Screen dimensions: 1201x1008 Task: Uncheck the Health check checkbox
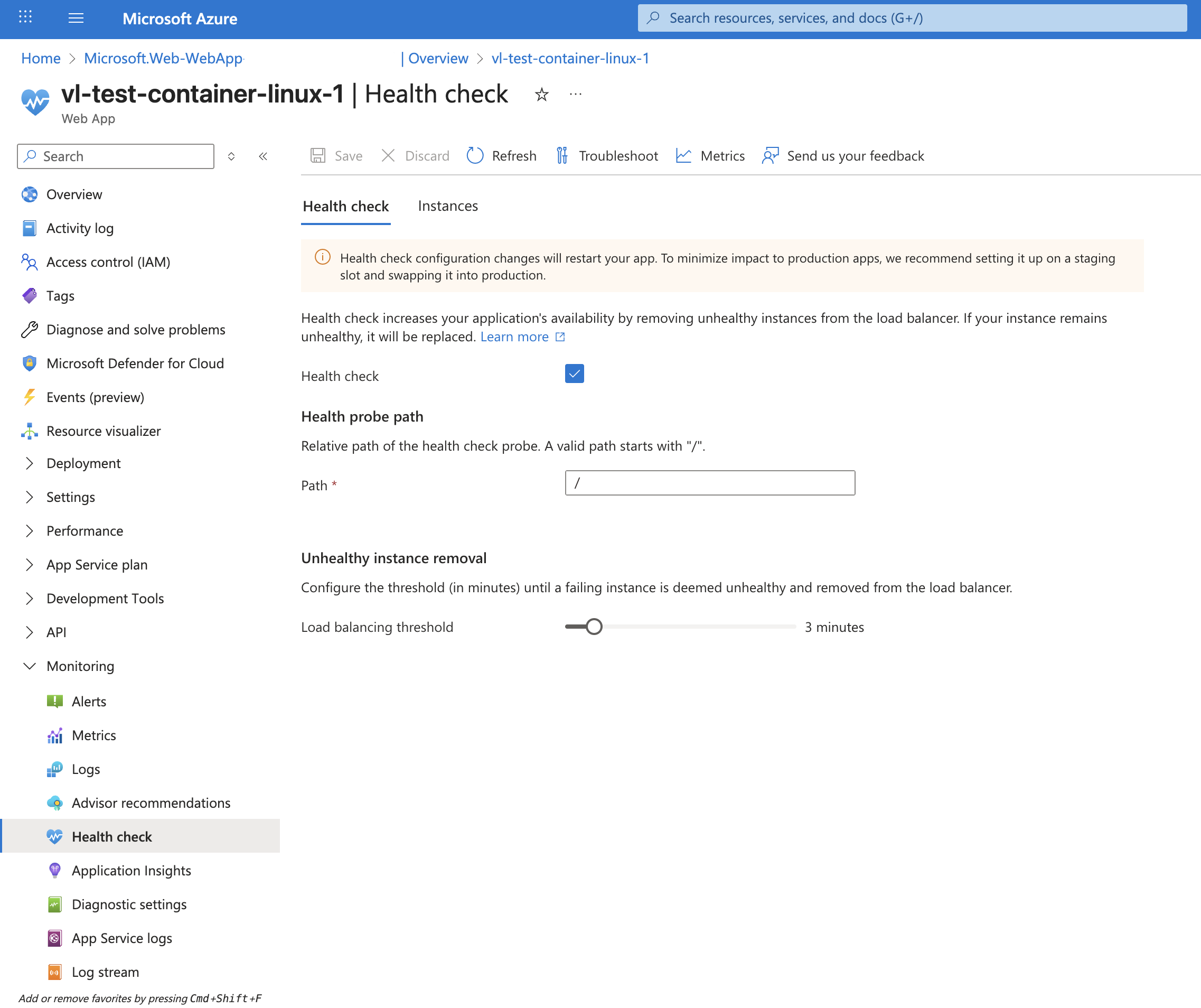574,374
